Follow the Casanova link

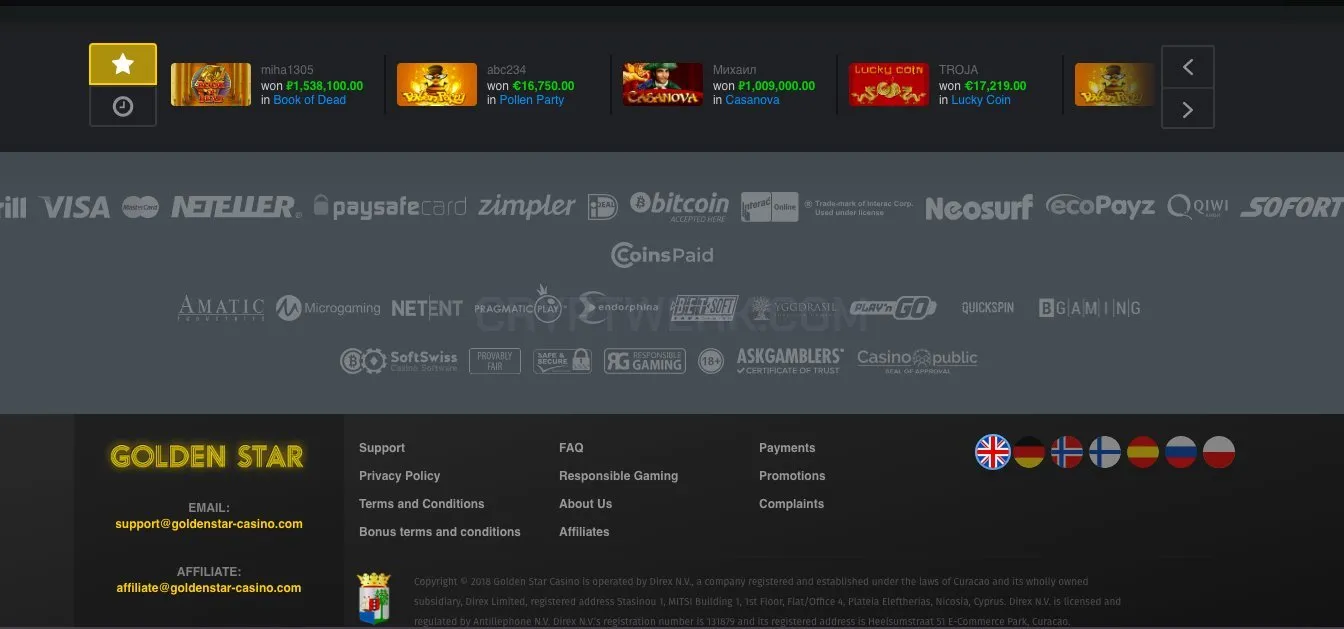(x=753, y=100)
